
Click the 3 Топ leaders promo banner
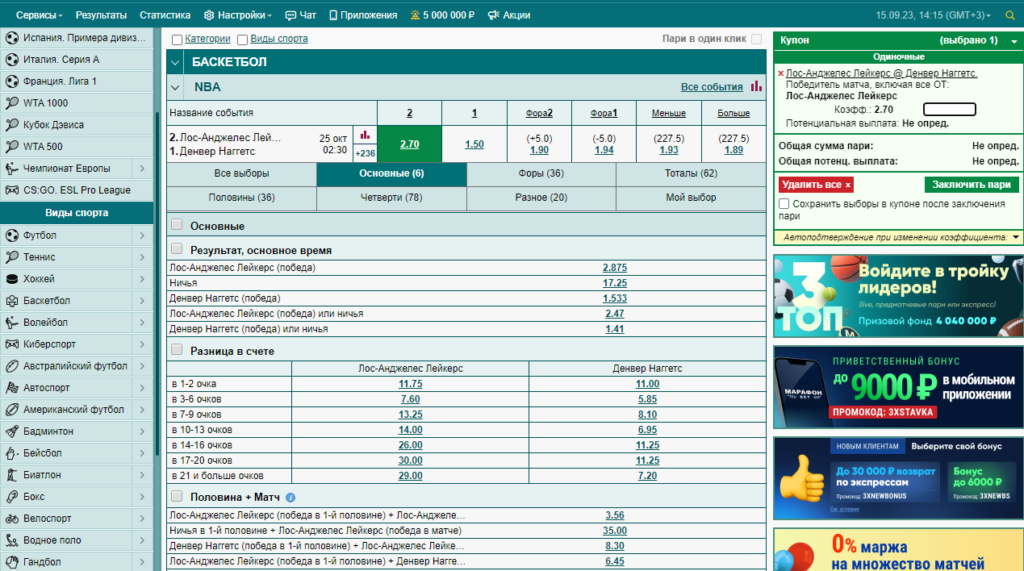tap(899, 296)
